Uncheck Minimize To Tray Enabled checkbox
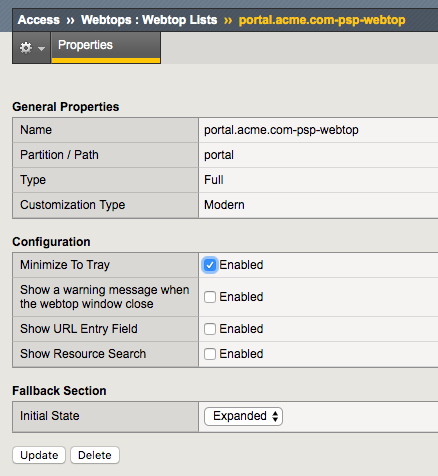The width and height of the screenshot is (438, 476). (210, 265)
